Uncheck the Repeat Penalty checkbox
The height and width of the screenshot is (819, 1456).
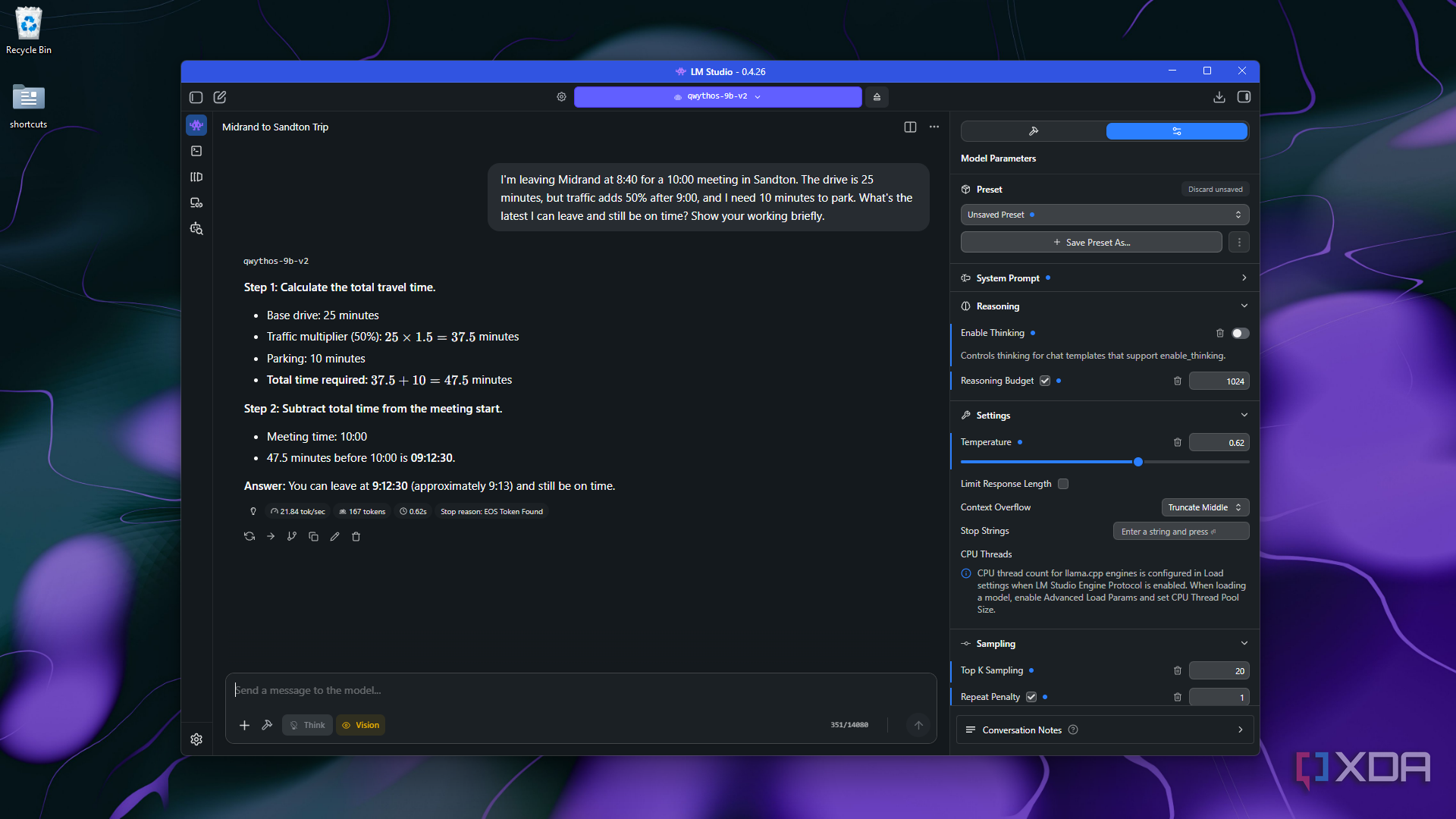click(1031, 697)
